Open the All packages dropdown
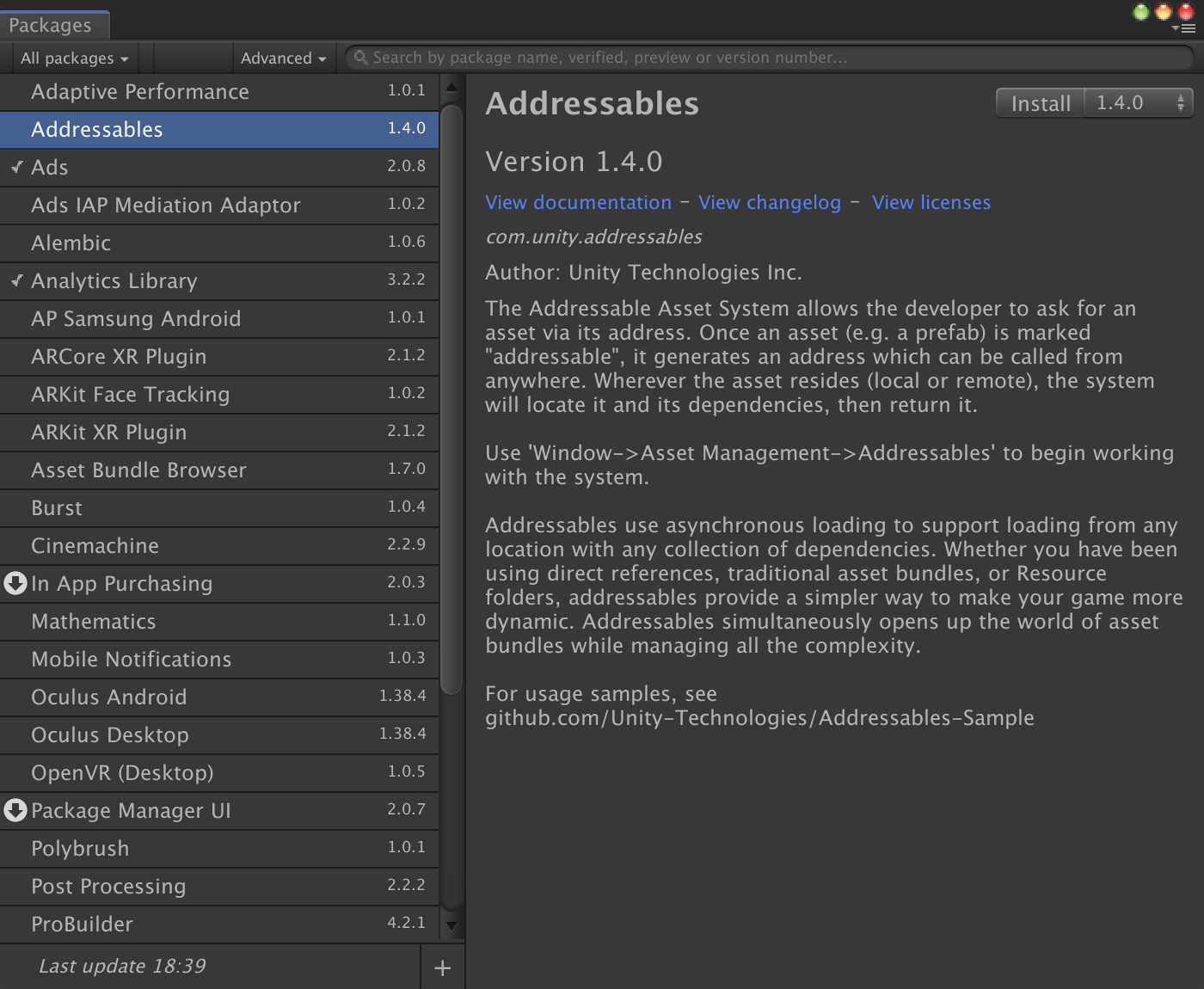1204x989 pixels. click(x=74, y=58)
